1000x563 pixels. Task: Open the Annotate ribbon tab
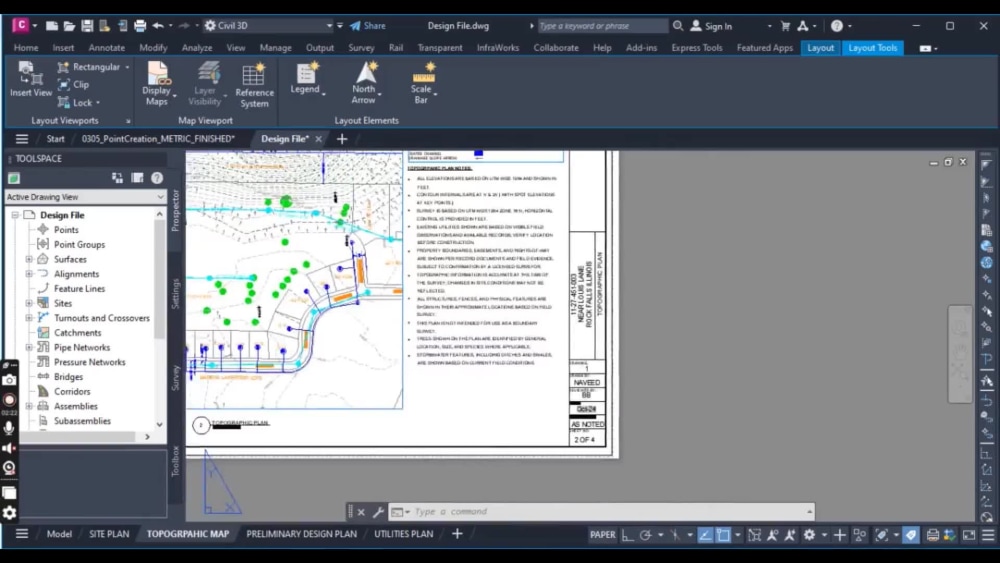pos(107,48)
